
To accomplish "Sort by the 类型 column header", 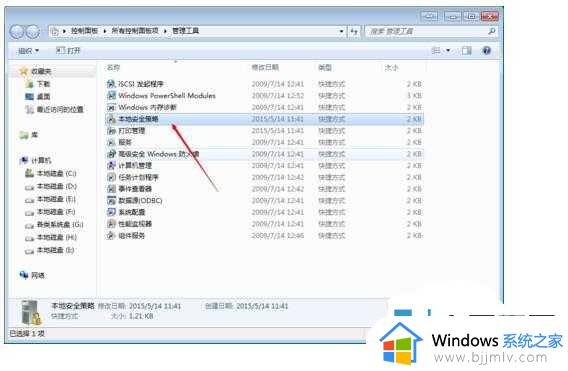I will point(325,67).
